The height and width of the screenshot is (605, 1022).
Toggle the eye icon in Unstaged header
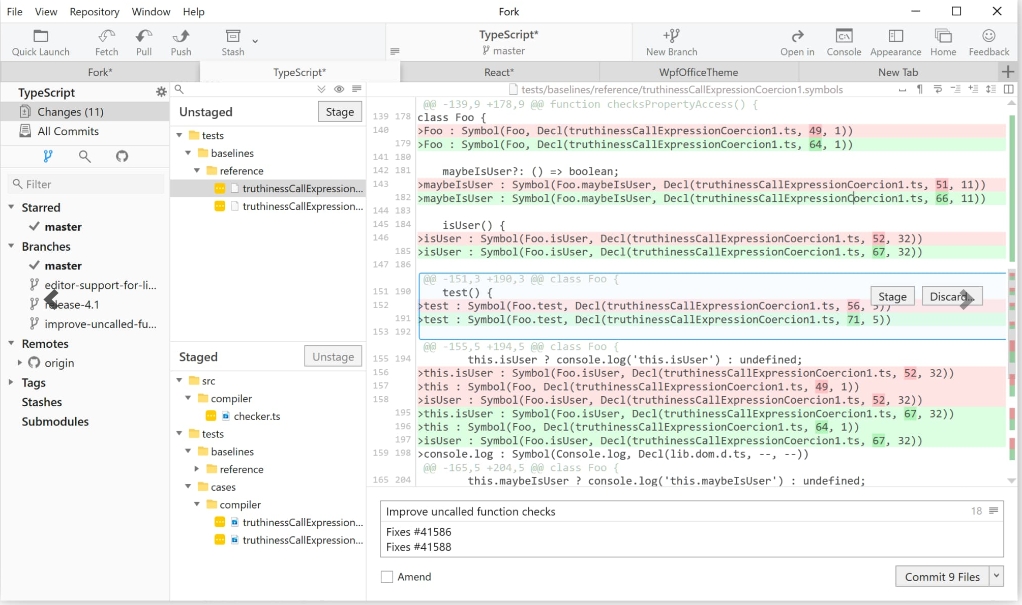click(x=339, y=90)
